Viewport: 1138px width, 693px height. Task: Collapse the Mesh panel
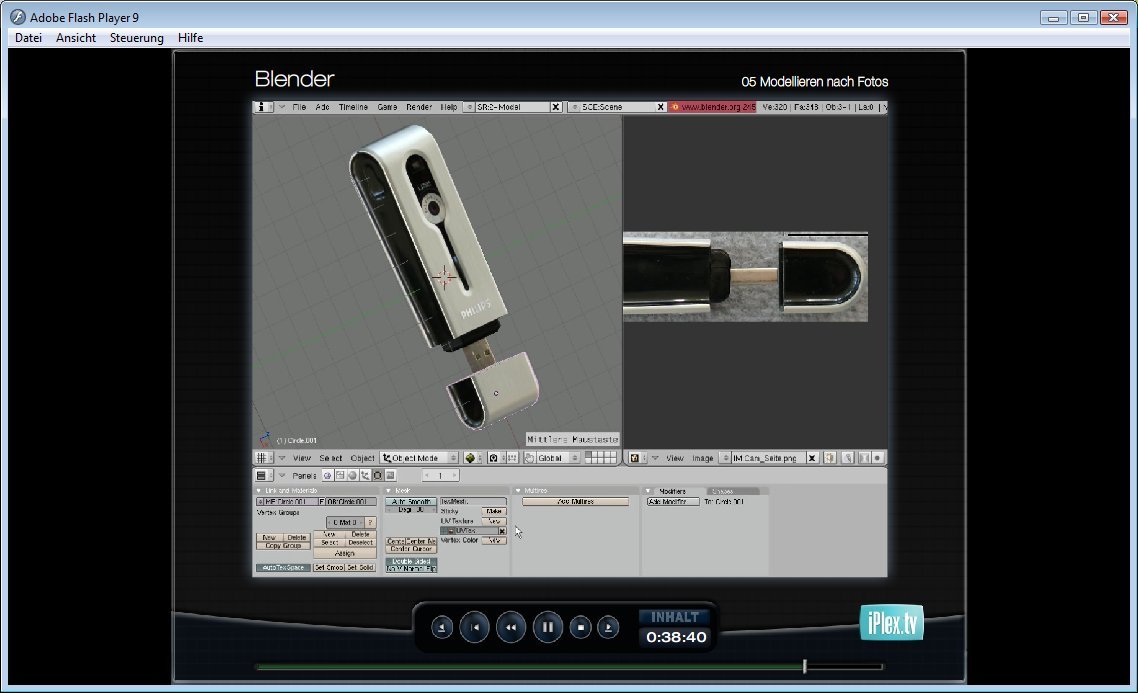click(x=388, y=491)
